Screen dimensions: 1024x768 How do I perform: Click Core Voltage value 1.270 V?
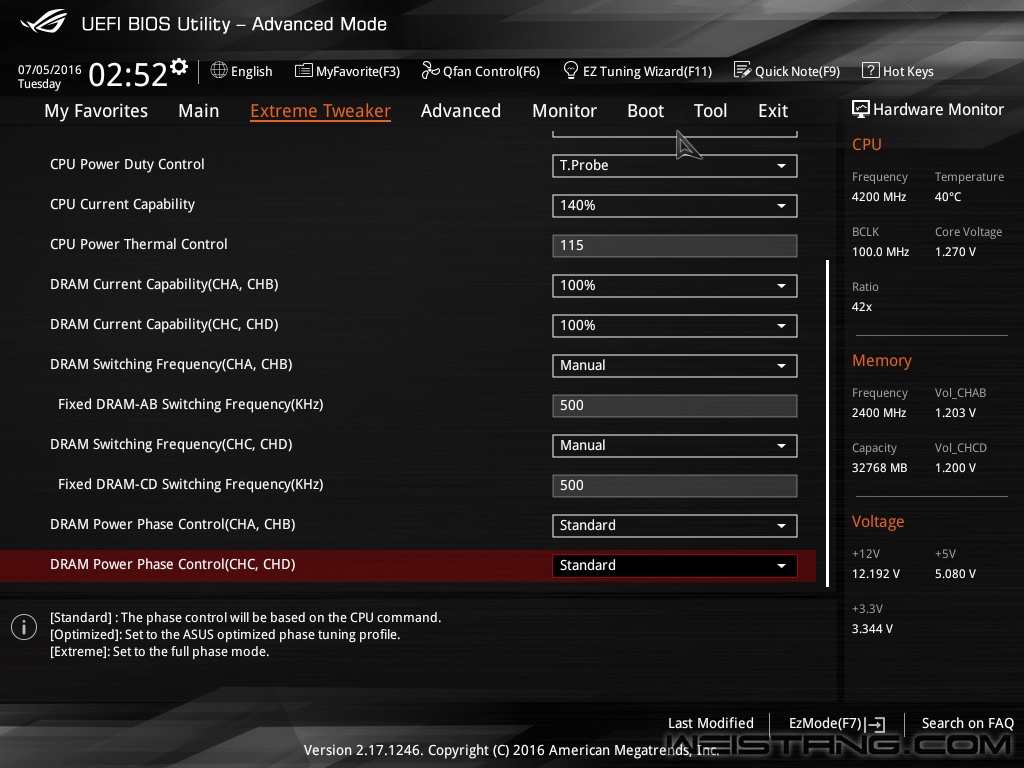click(x=955, y=251)
